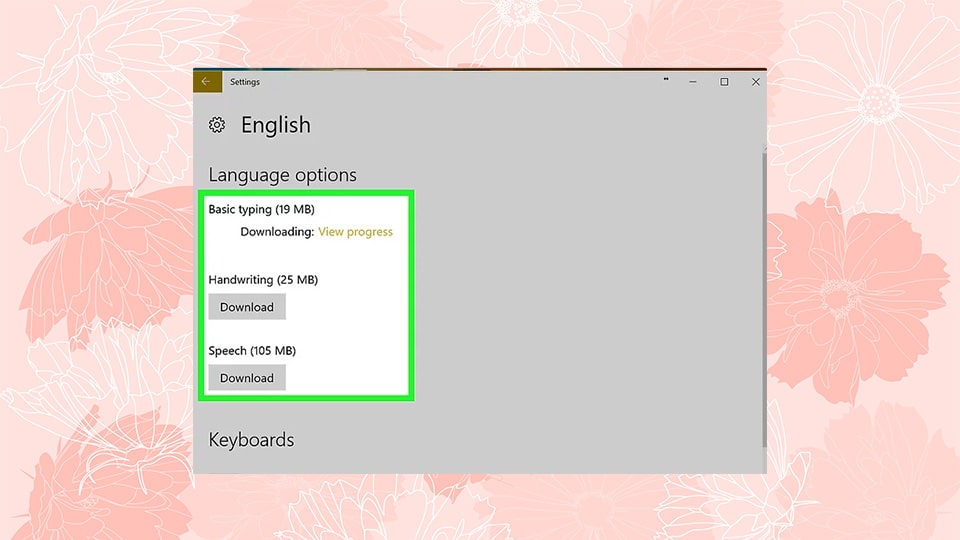Open View progress link for Basic typing
960x540 pixels.
click(355, 232)
